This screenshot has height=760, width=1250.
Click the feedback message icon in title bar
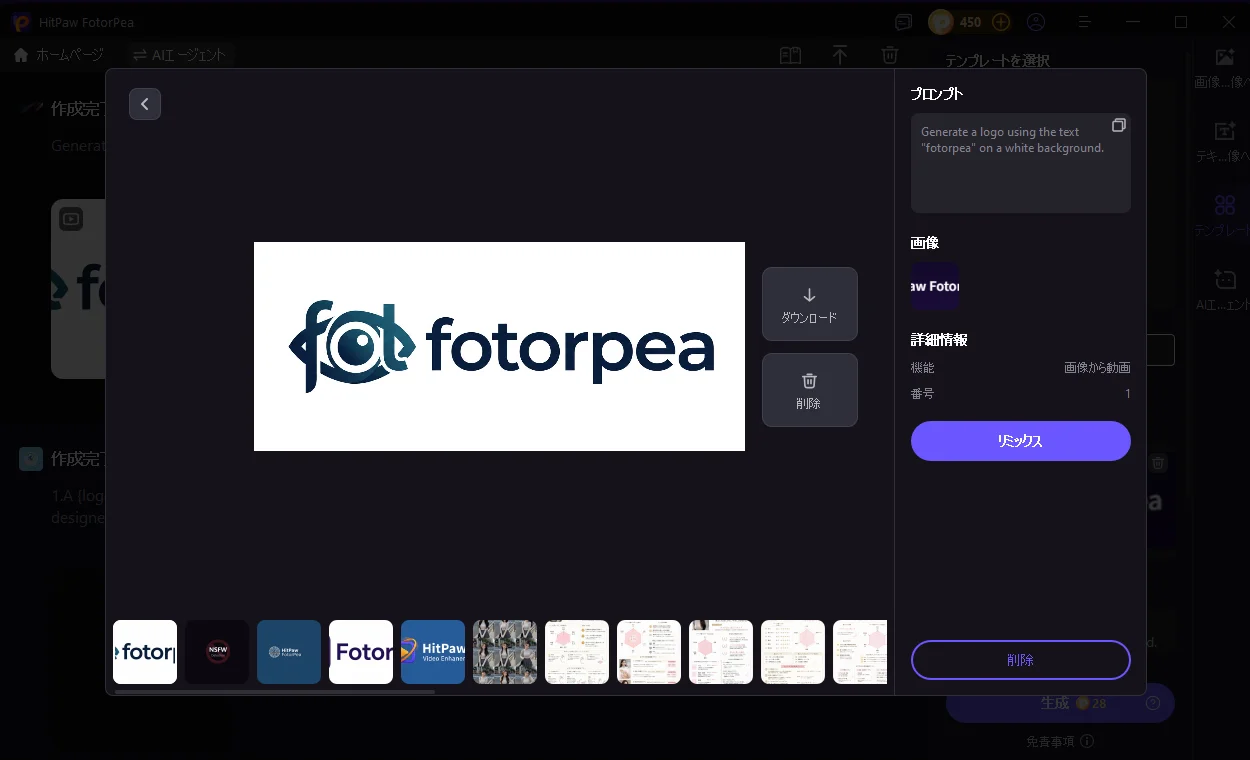click(x=903, y=21)
